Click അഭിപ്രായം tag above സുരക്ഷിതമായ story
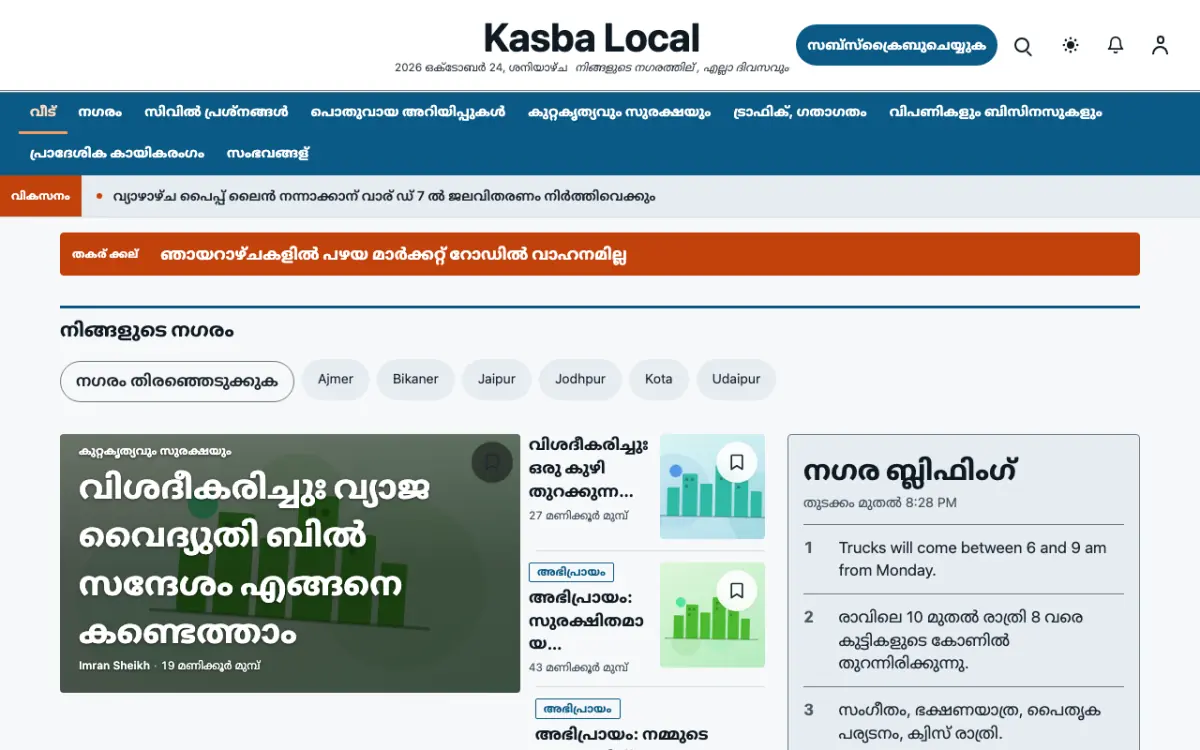 click(x=571, y=572)
